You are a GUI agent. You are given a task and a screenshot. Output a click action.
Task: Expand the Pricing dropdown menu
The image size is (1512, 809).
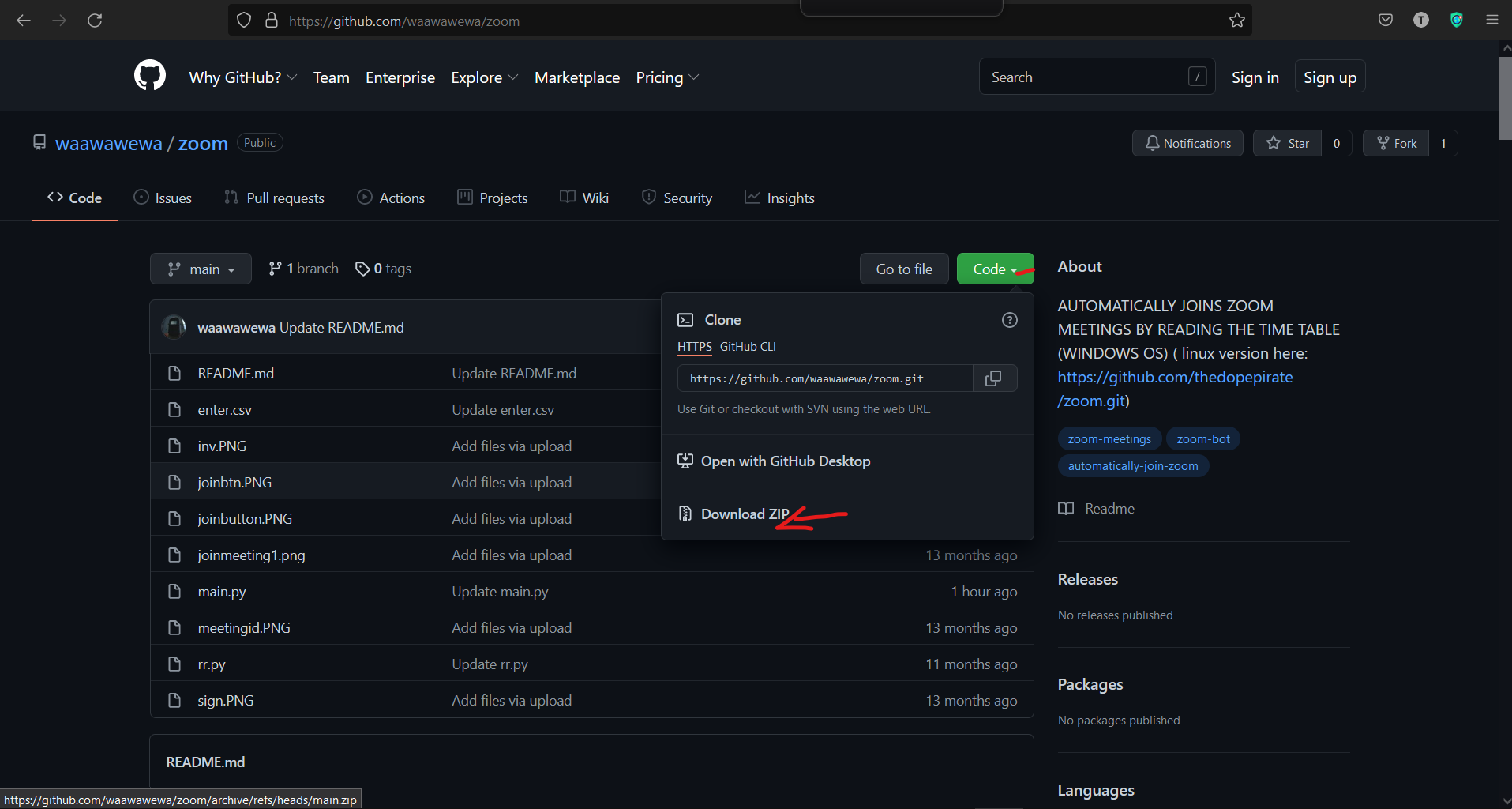[x=668, y=77]
